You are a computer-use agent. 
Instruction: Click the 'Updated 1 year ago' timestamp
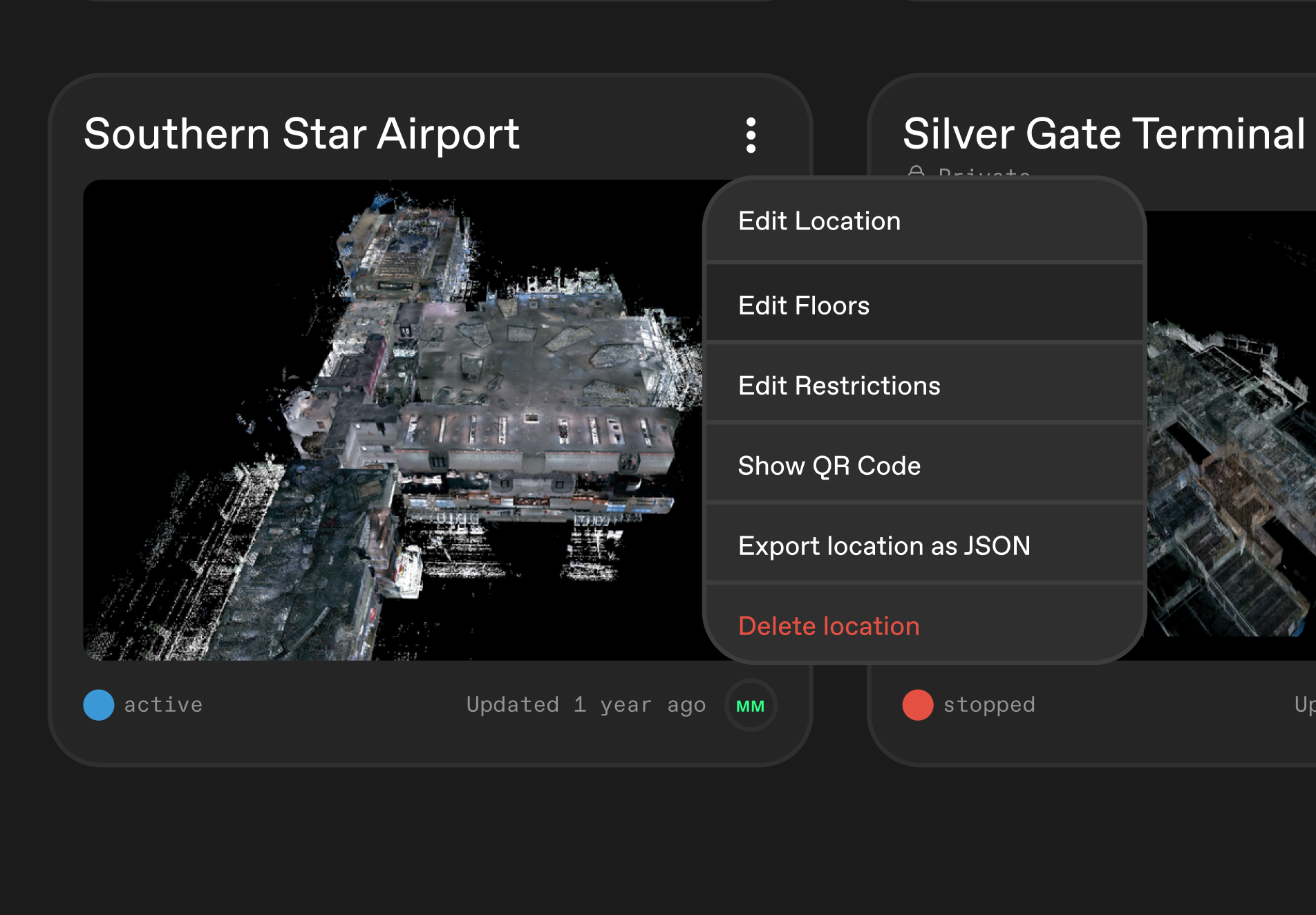(x=585, y=705)
